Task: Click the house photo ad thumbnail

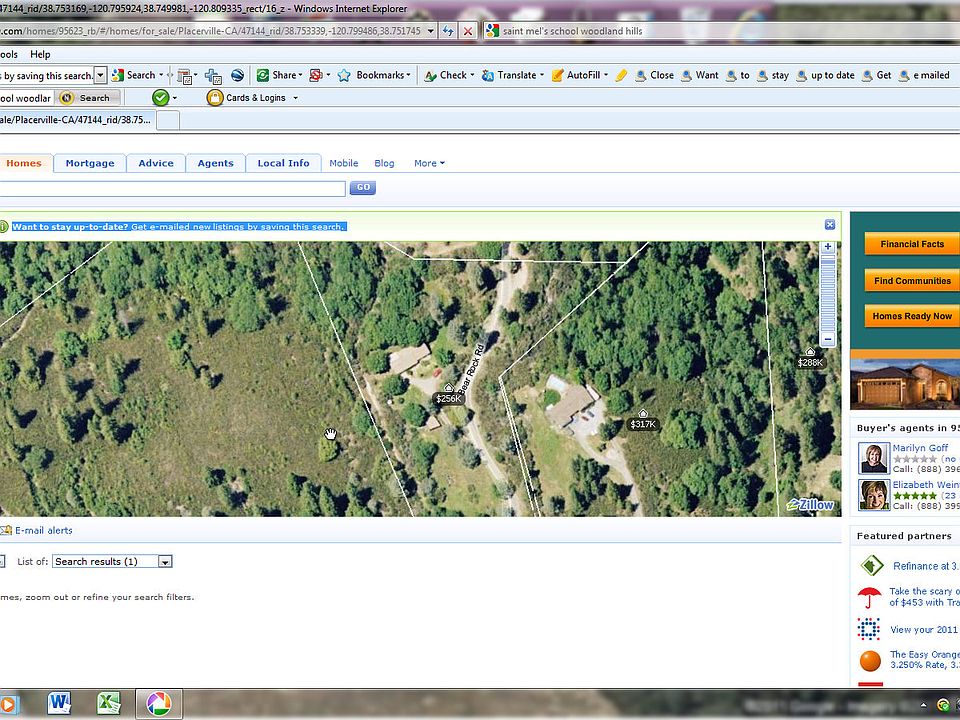Action: 905,384
